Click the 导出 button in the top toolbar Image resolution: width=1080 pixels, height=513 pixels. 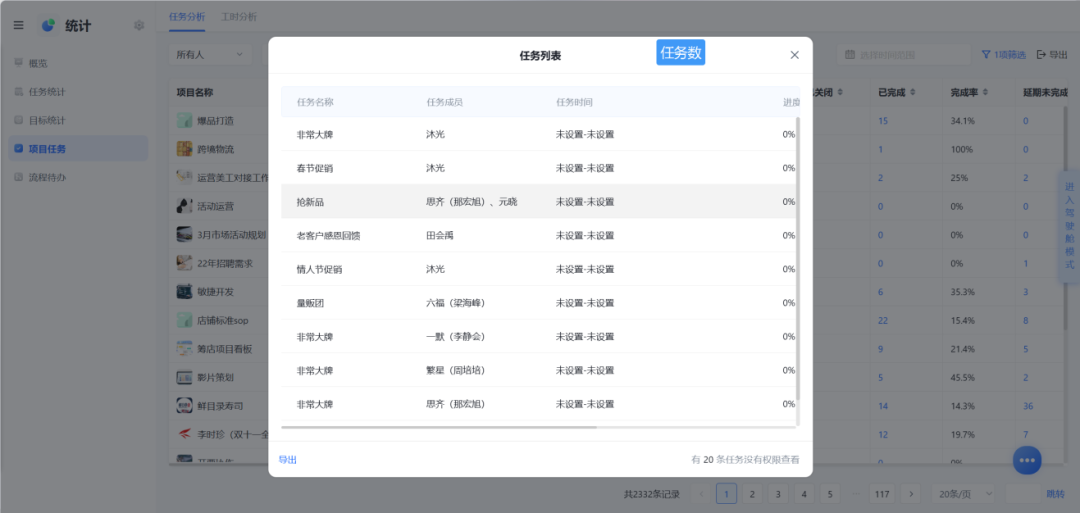pos(1052,54)
